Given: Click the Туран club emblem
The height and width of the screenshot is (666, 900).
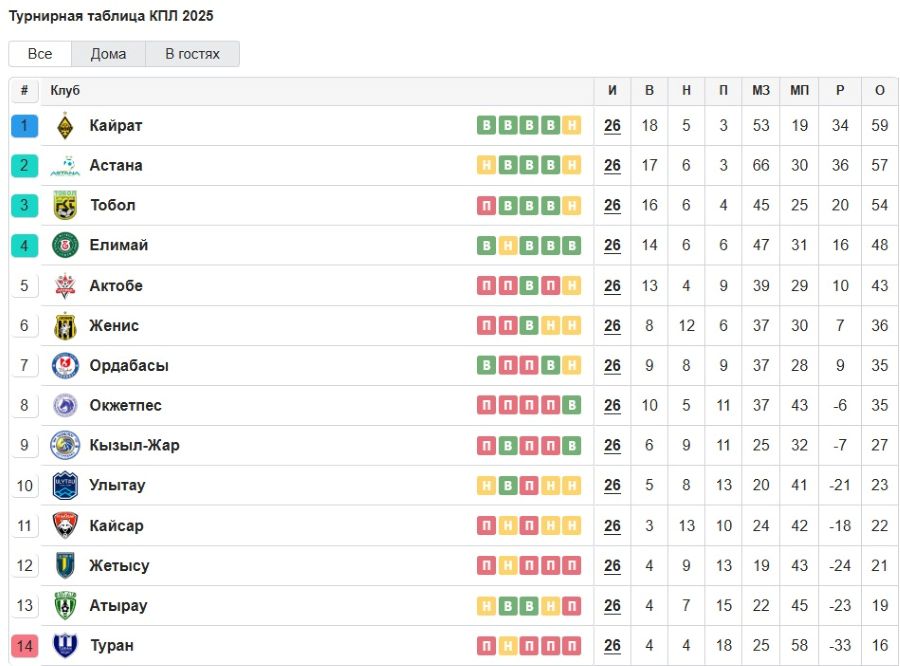Looking at the screenshot, I should 65,646.
